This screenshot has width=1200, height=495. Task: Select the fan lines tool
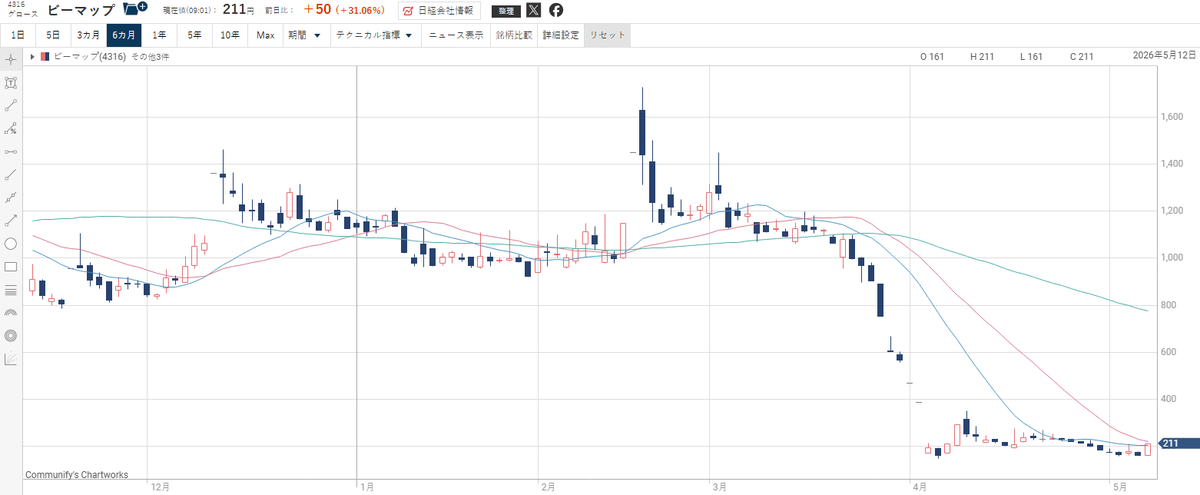coord(11,359)
